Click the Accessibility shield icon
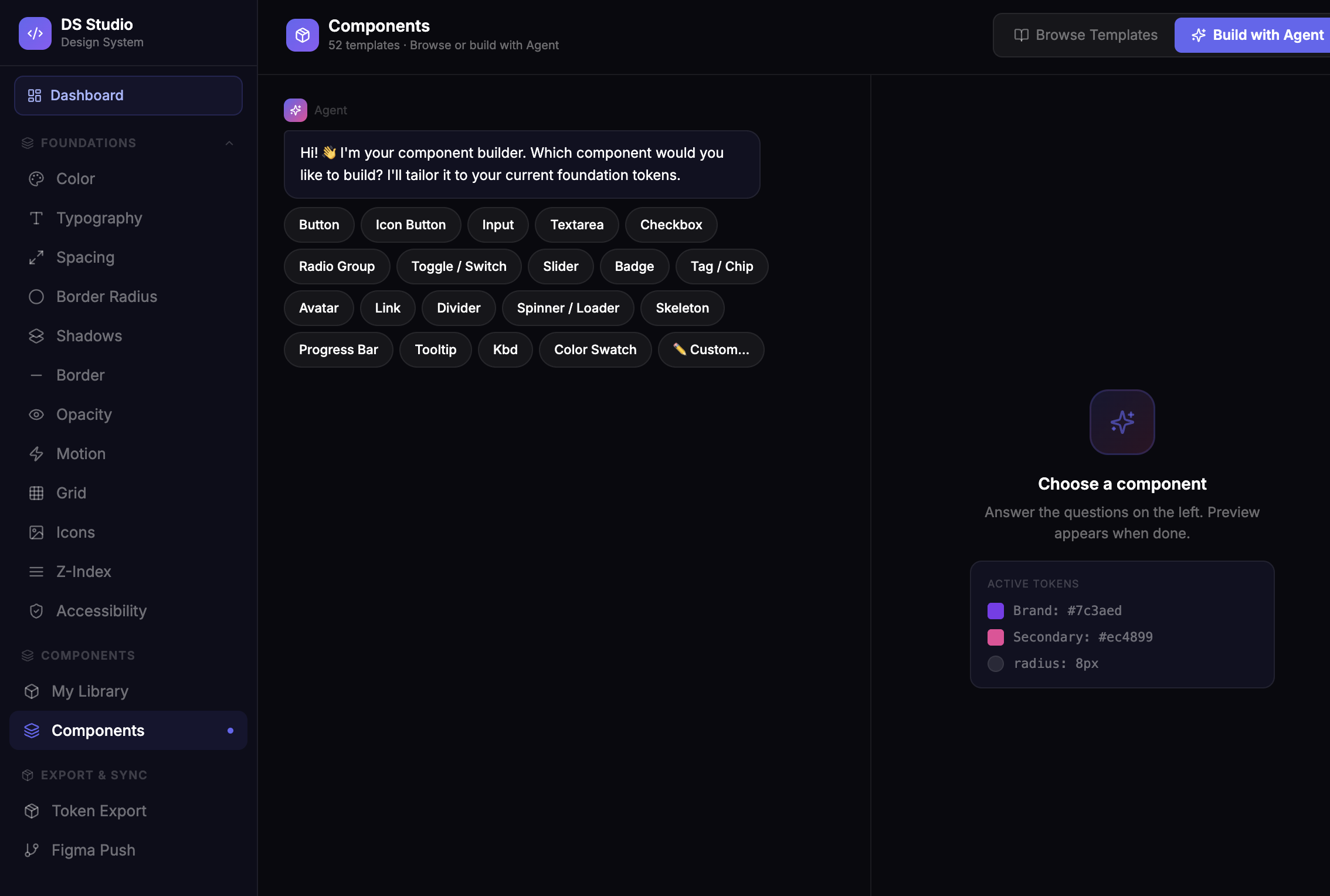The height and width of the screenshot is (896, 1330). [36, 611]
